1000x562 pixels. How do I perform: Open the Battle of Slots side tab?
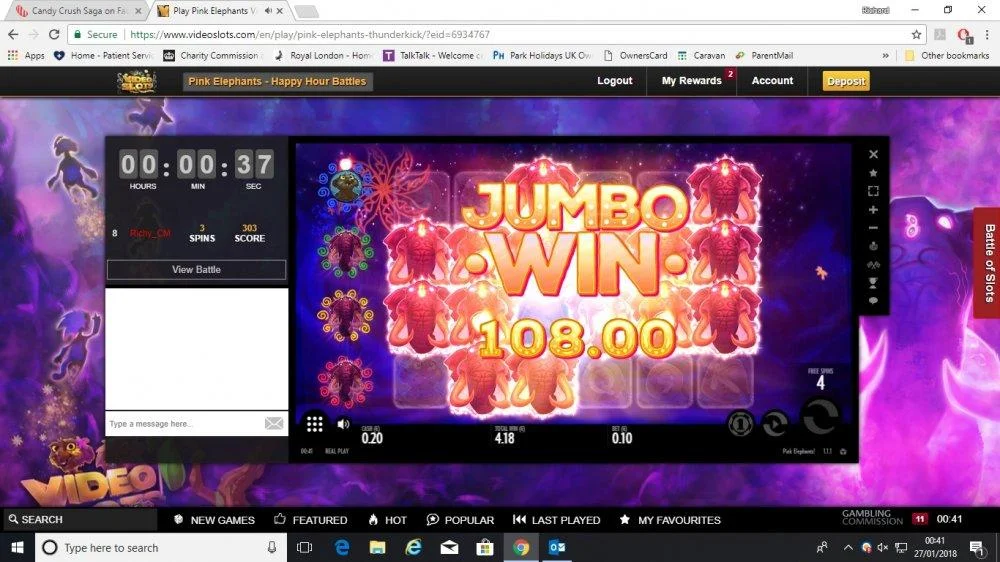[988, 262]
